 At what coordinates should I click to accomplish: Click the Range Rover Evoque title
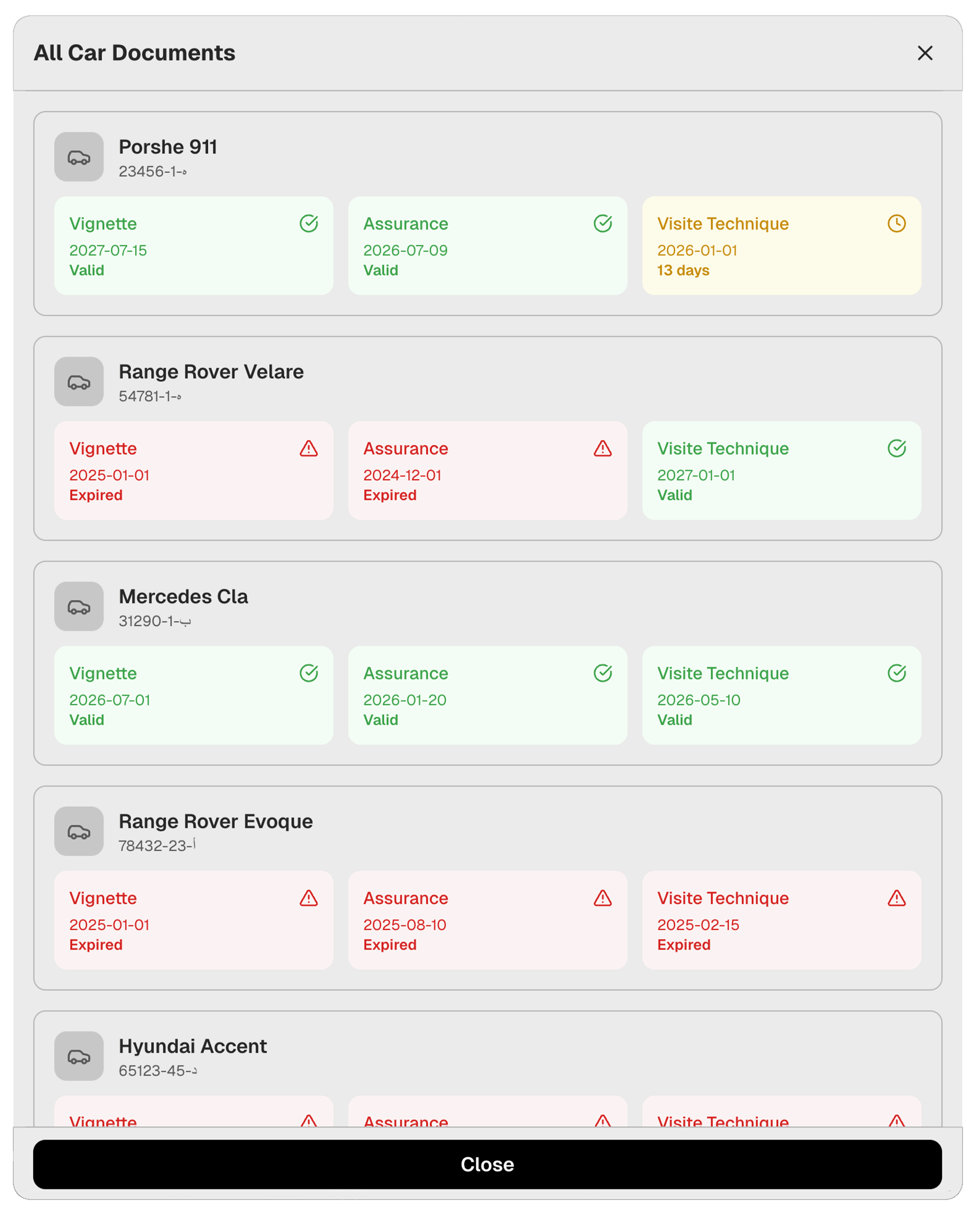click(x=216, y=821)
